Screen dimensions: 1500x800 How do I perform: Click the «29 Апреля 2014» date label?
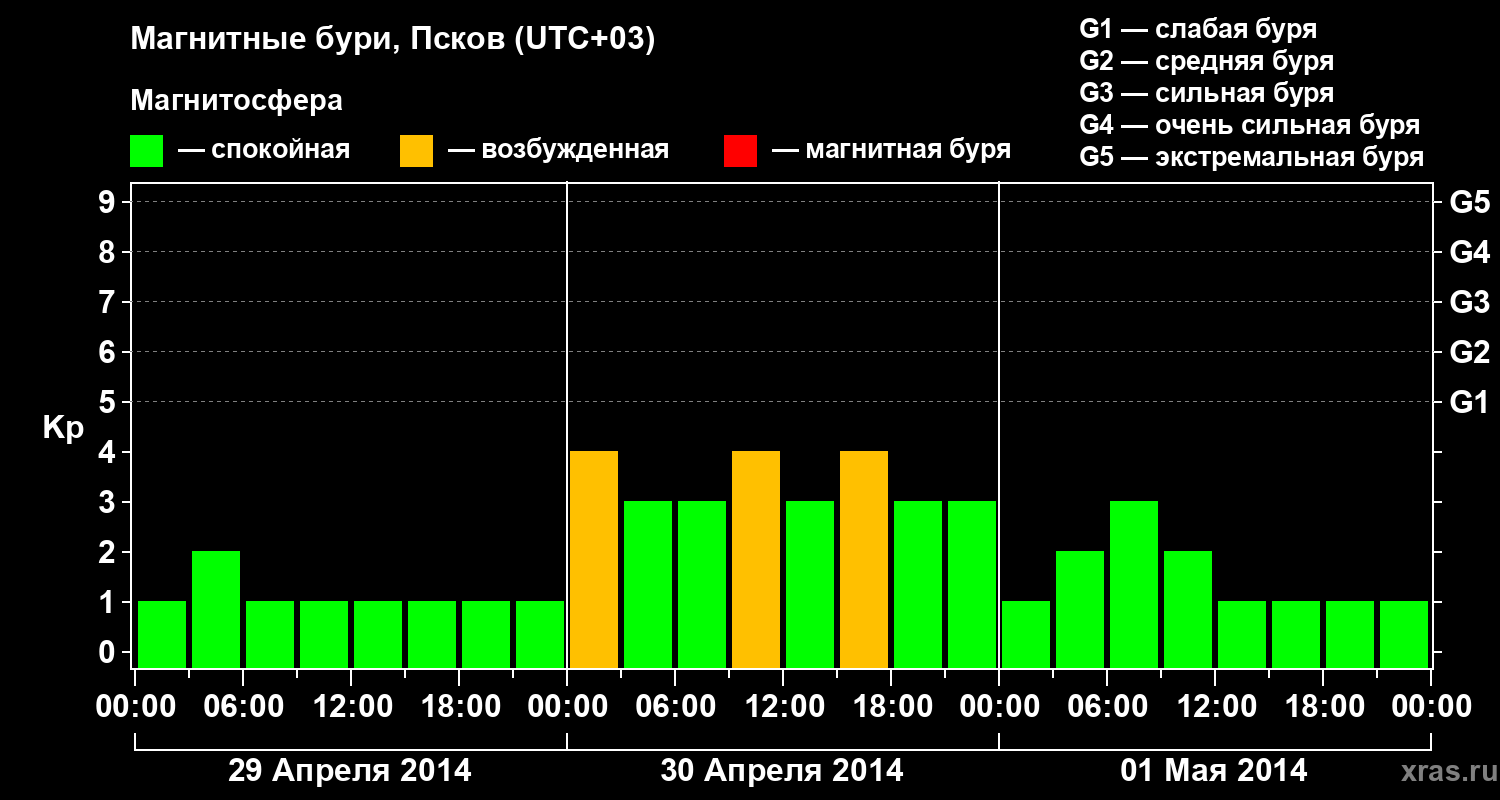tap(350, 770)
